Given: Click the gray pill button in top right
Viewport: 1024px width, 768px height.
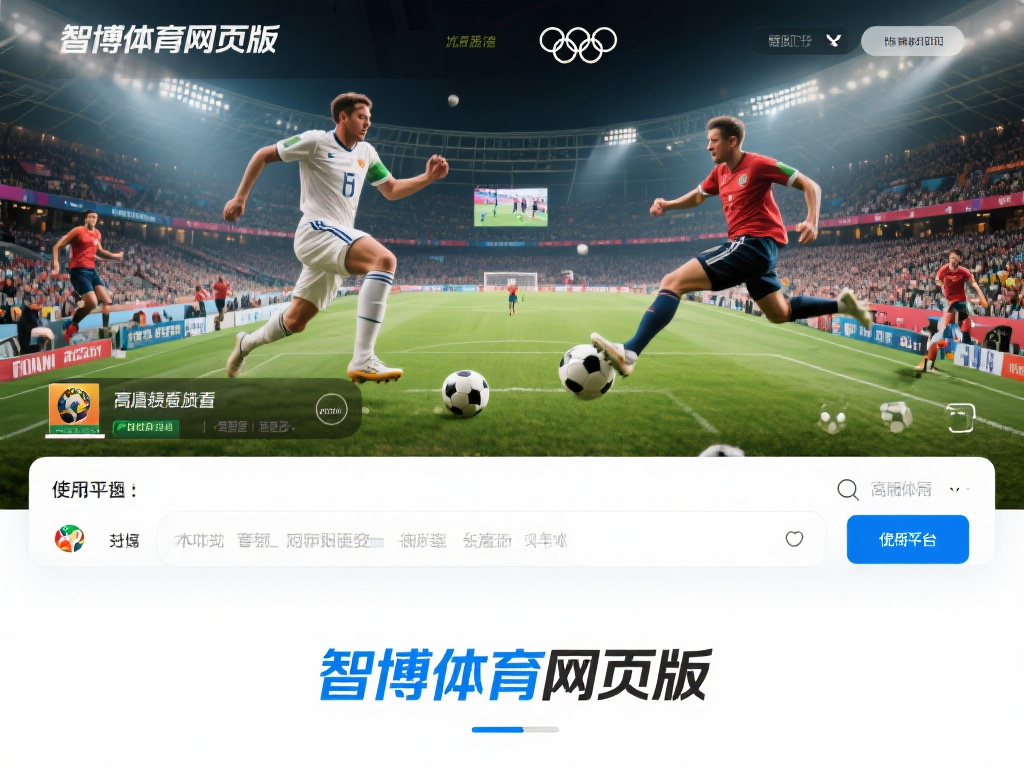Looking at the screenshot, I should 913,41.
